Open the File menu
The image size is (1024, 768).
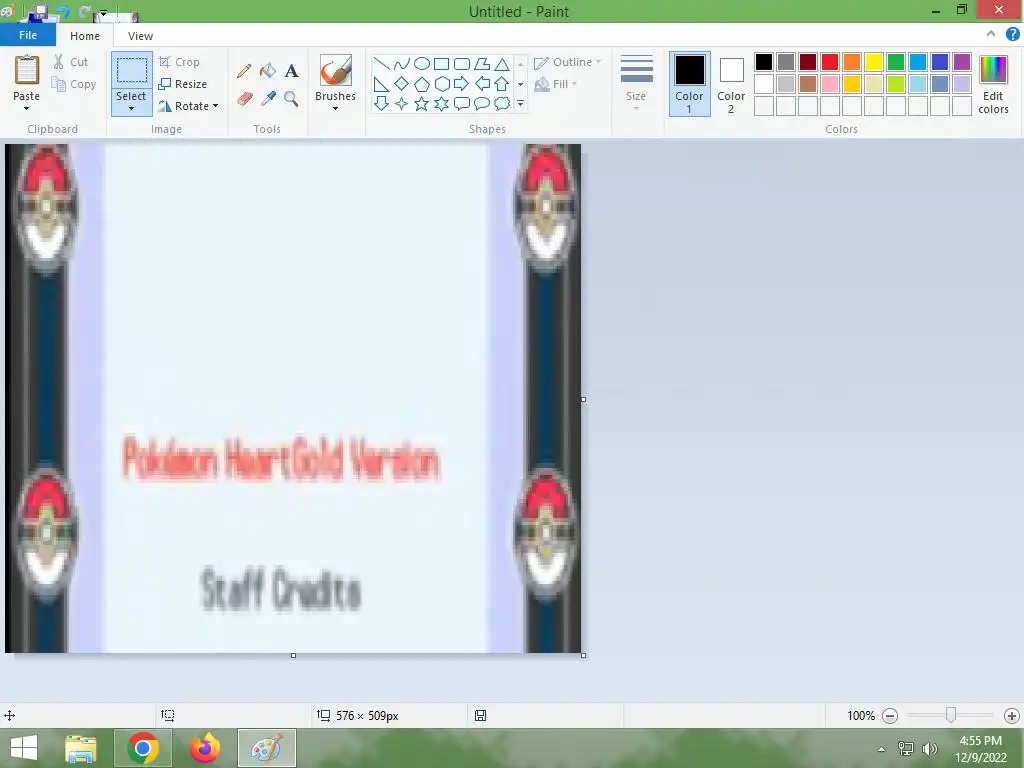[x=28, y=35]
